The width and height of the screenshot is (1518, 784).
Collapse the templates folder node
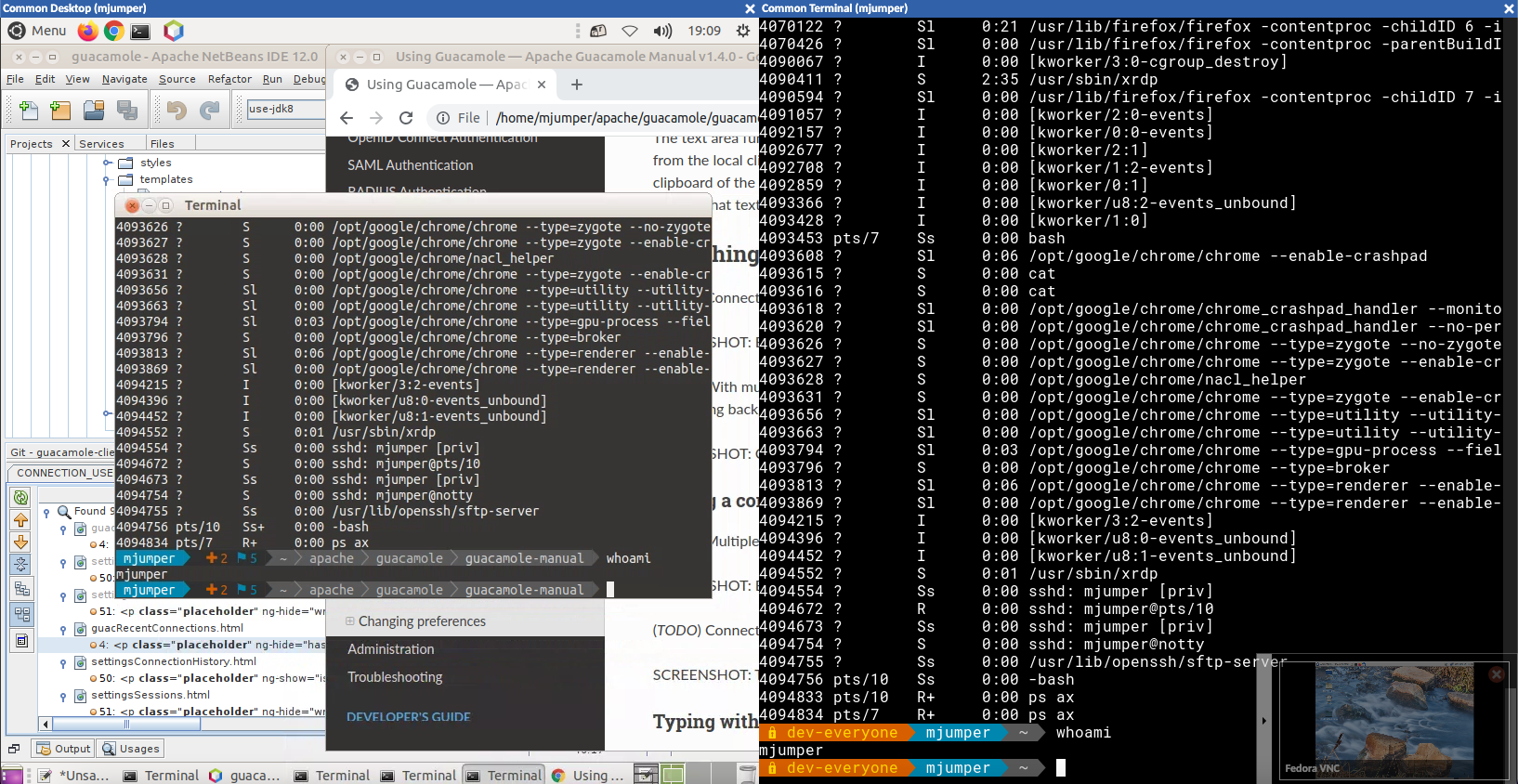(x=108, y=180)
